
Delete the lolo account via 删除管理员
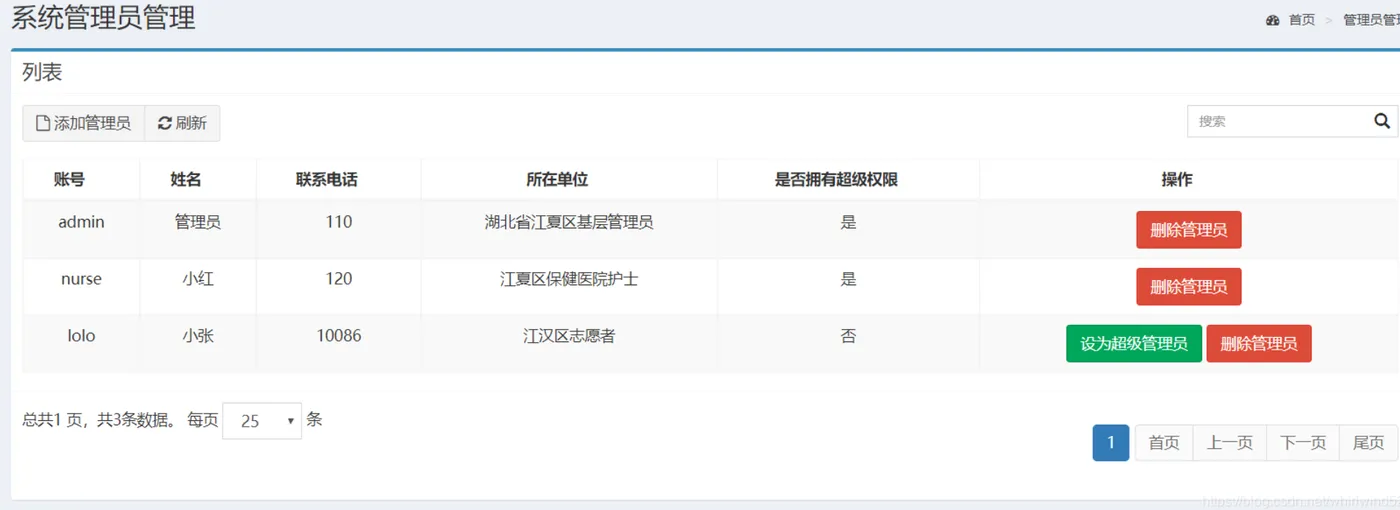(x=1259, y=344)
